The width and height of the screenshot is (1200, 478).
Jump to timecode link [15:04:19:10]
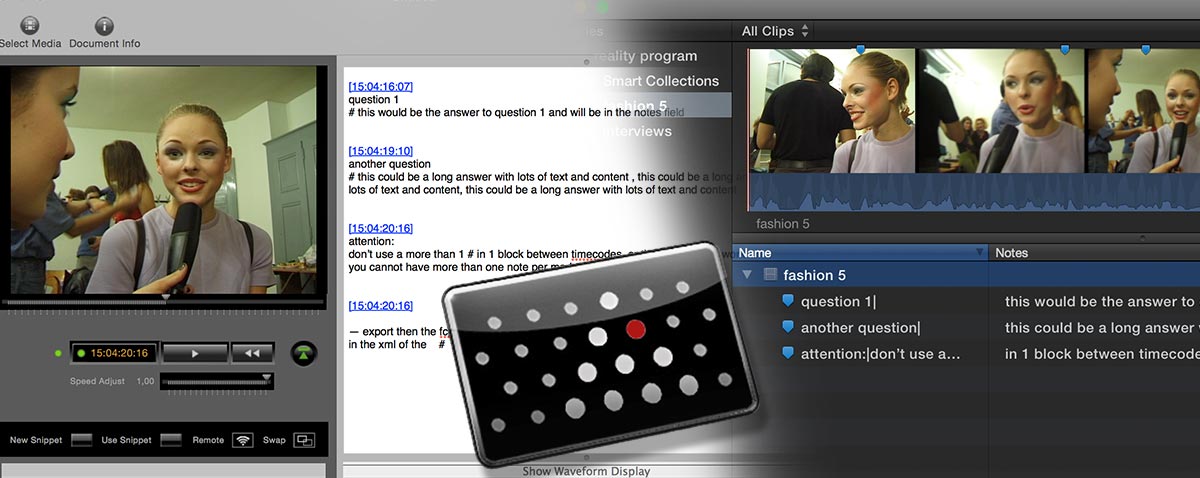click(x=380, y=151)
